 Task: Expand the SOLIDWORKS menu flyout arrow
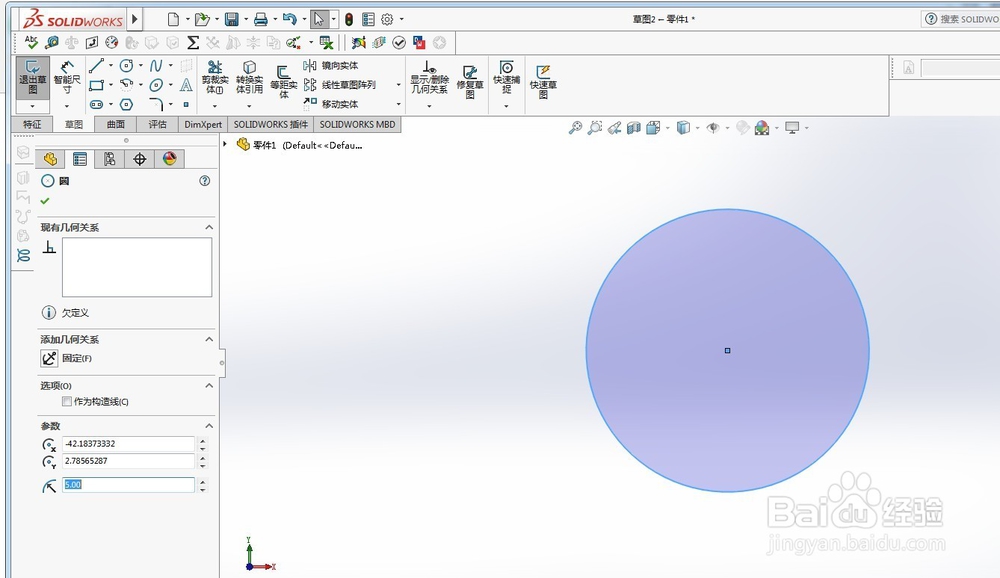135,19
